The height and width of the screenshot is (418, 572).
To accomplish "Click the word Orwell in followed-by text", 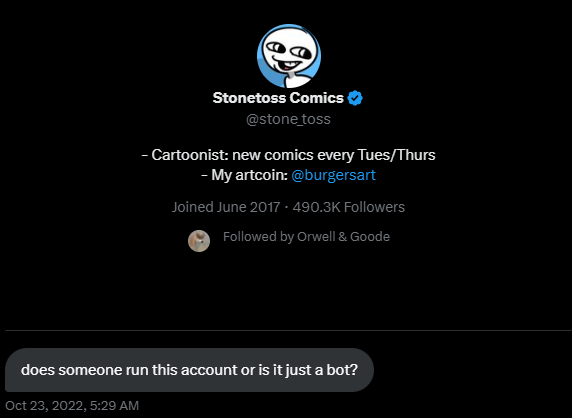I will click(x=316, y=237).
